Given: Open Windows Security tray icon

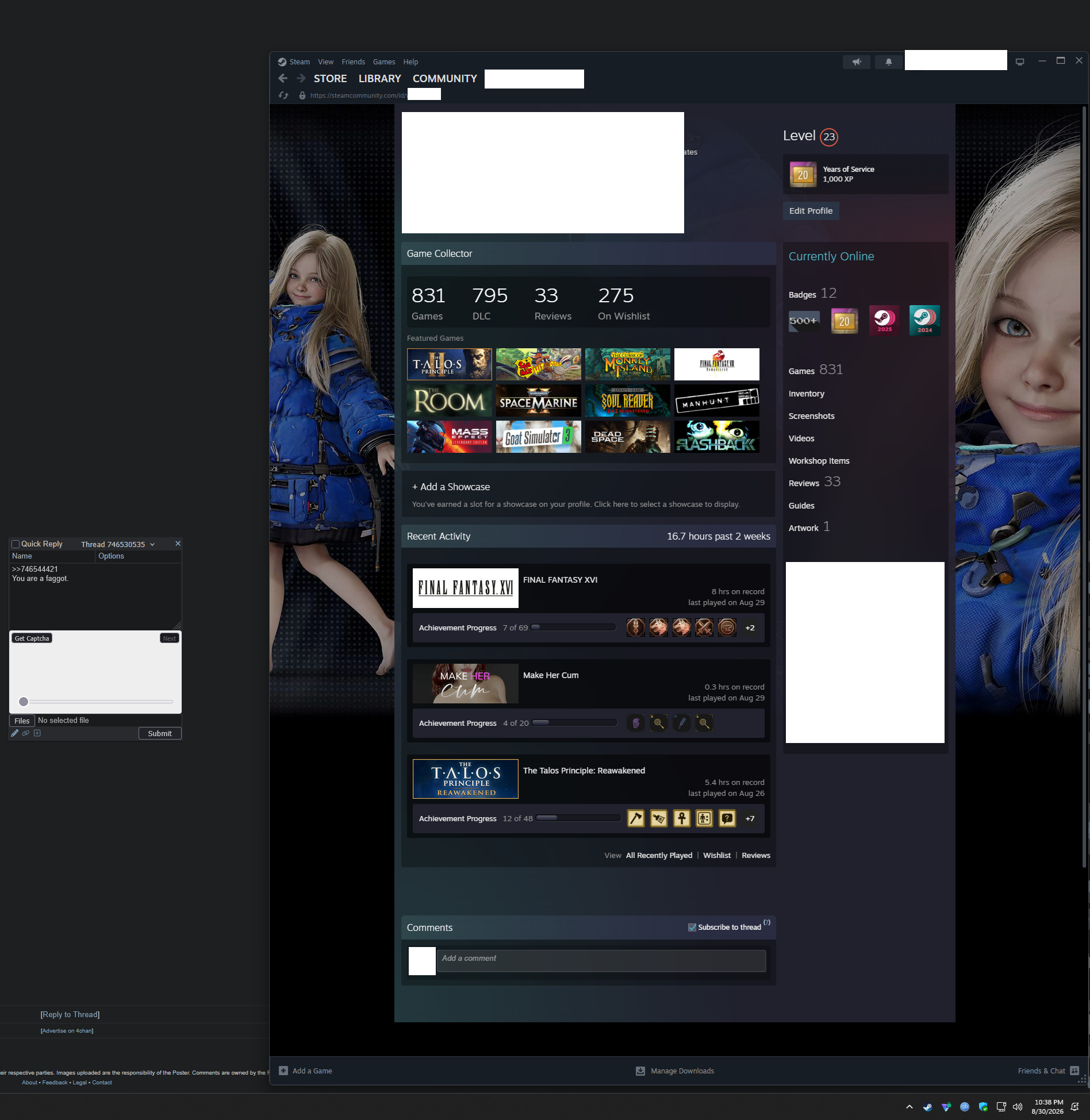Looking at the screenshot, I should 983,1107.
